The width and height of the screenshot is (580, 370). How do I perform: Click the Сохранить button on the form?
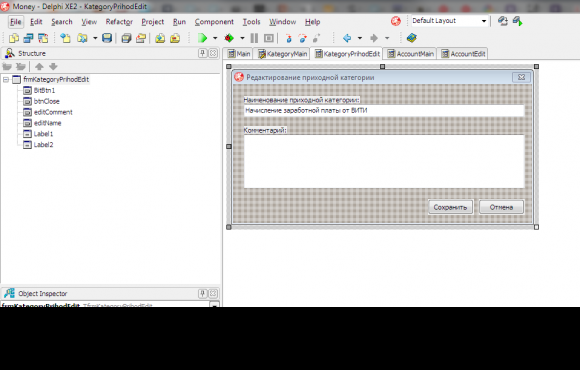[450, 207]
